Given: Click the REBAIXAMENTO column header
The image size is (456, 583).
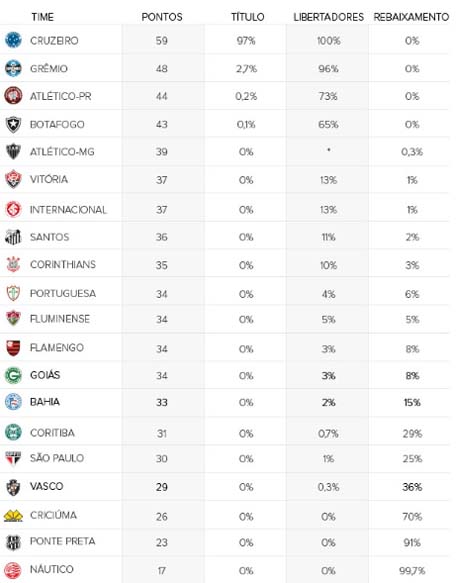Looking at the screenshot, I should [411, 17].
